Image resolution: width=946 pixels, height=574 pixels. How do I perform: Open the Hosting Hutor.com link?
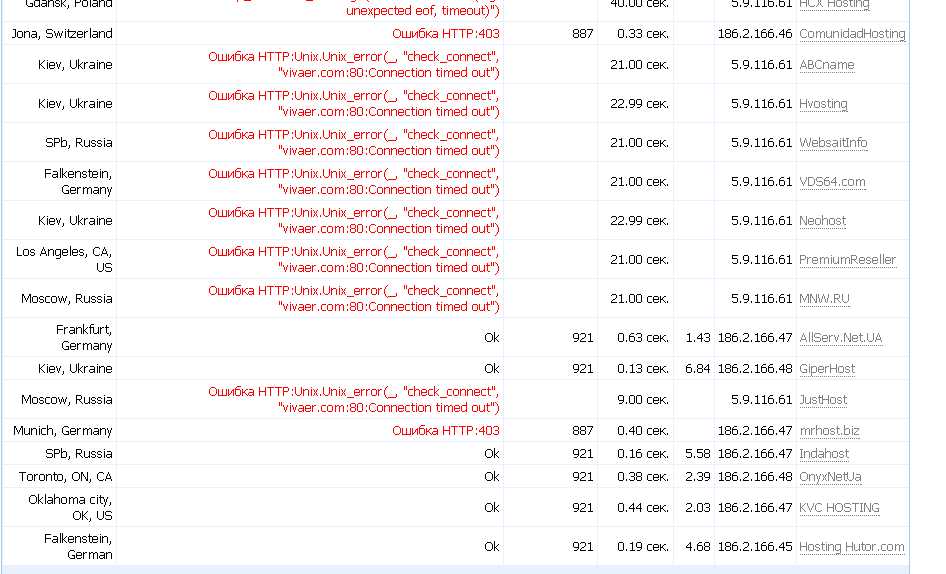point(851,547)
